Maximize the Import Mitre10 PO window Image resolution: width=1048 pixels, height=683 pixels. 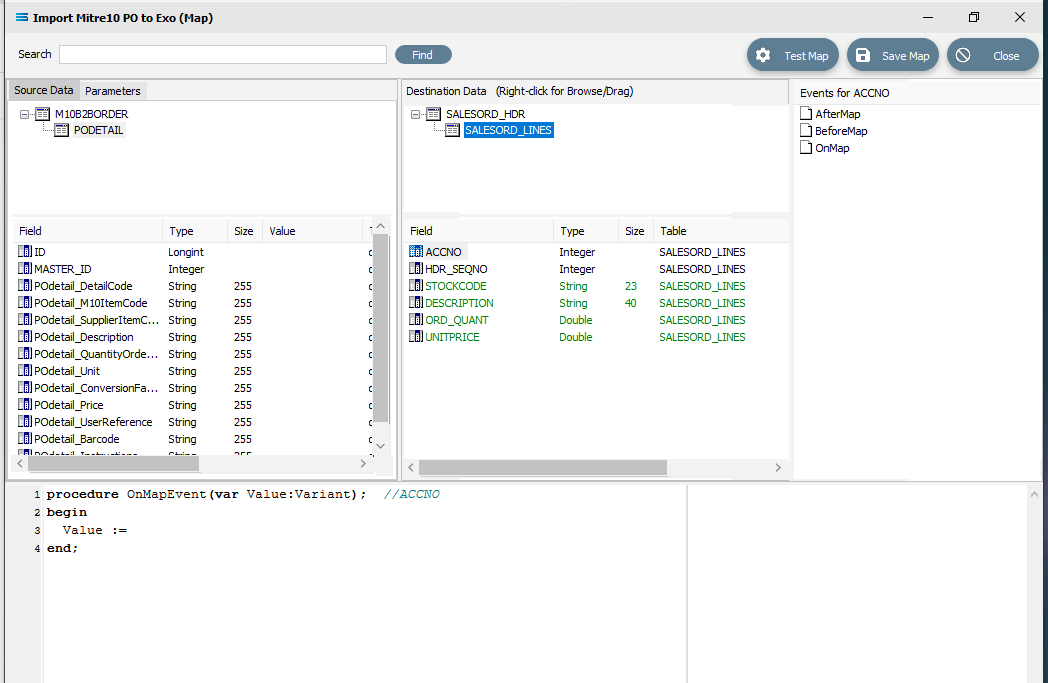pos(974,17)
